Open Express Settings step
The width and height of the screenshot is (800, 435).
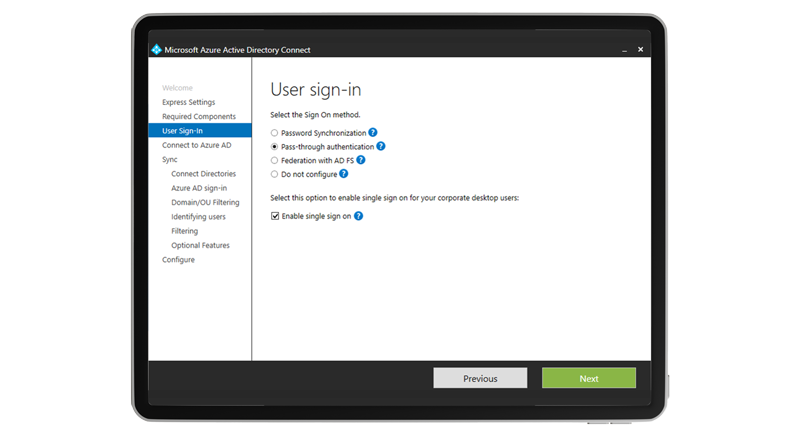189,102
